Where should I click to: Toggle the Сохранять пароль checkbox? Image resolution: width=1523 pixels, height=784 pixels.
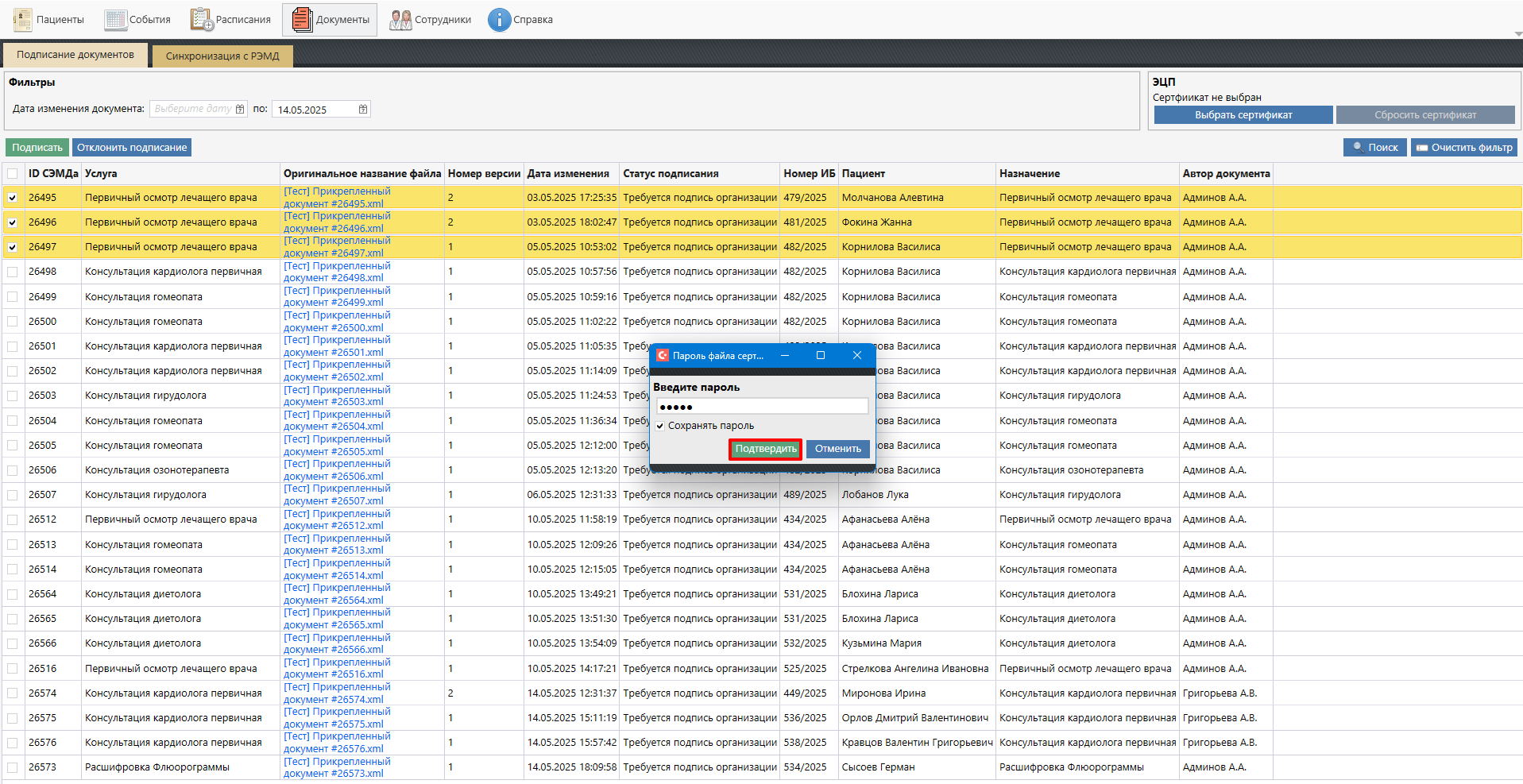click(659, 426)
